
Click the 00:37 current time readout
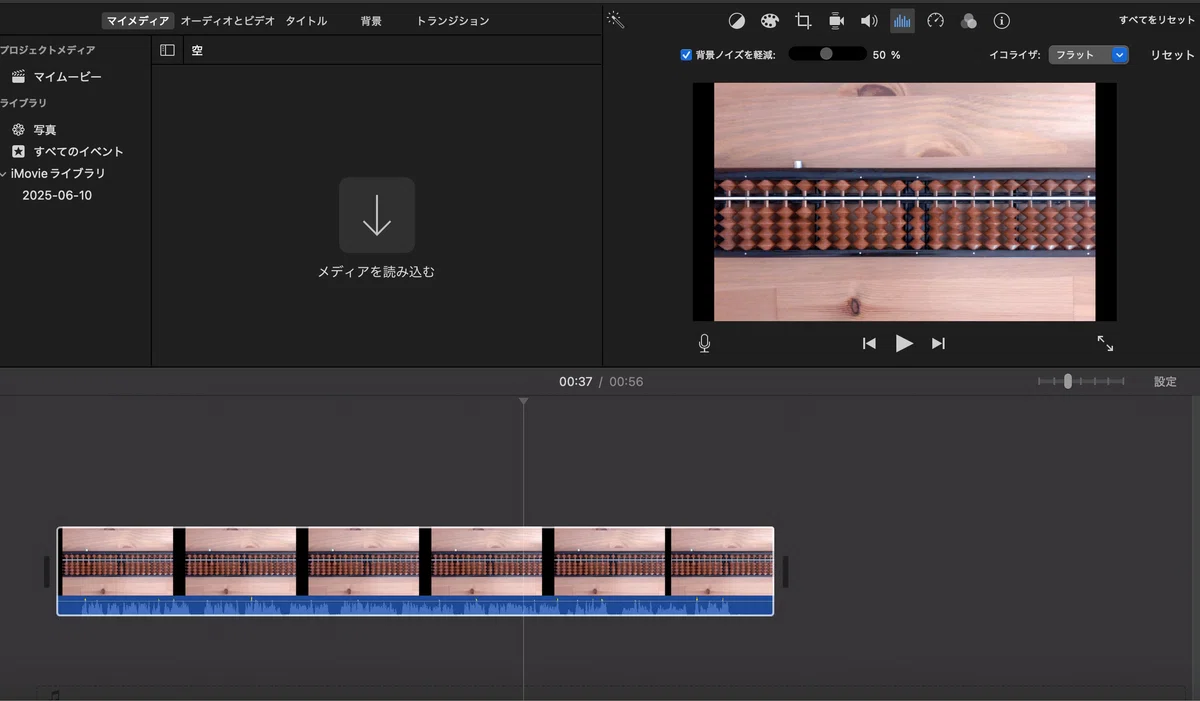click(x=575, y=382)
